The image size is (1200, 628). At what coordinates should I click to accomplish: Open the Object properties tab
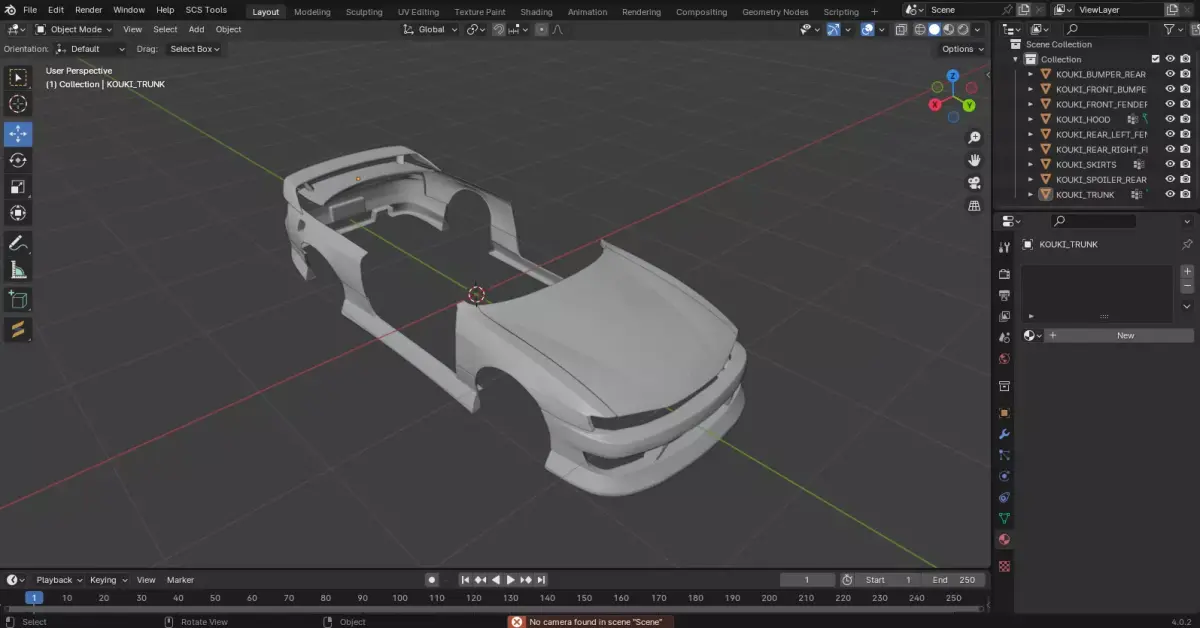[x=1004, y=412]
